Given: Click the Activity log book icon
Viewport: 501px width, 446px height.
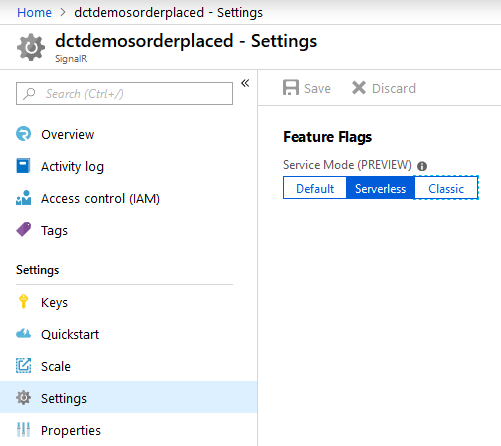Looking at the screenshot, I should pyautogui.click(x=23, y=166).
